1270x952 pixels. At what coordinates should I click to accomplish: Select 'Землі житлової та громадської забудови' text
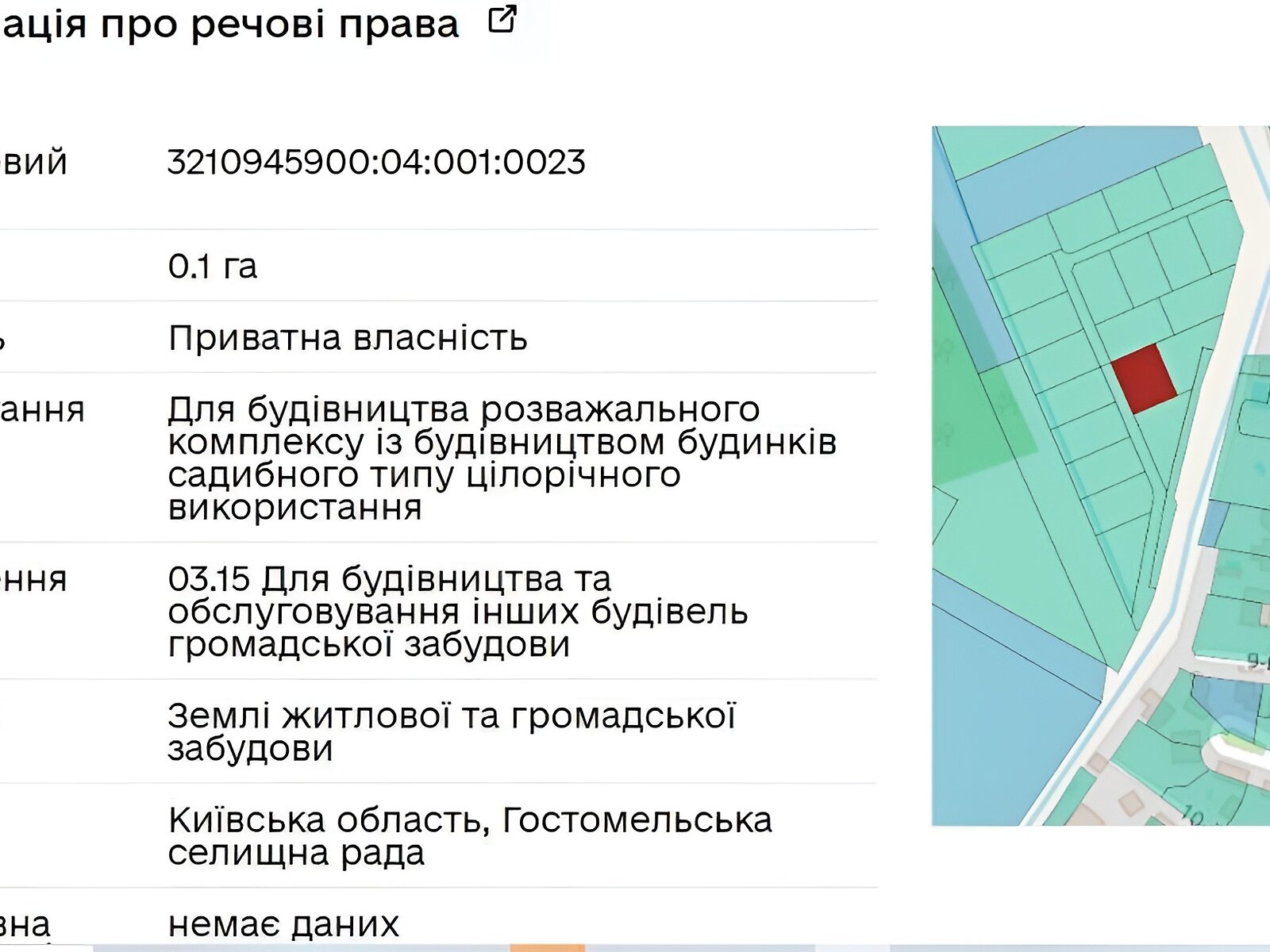[x=451, y=731]
